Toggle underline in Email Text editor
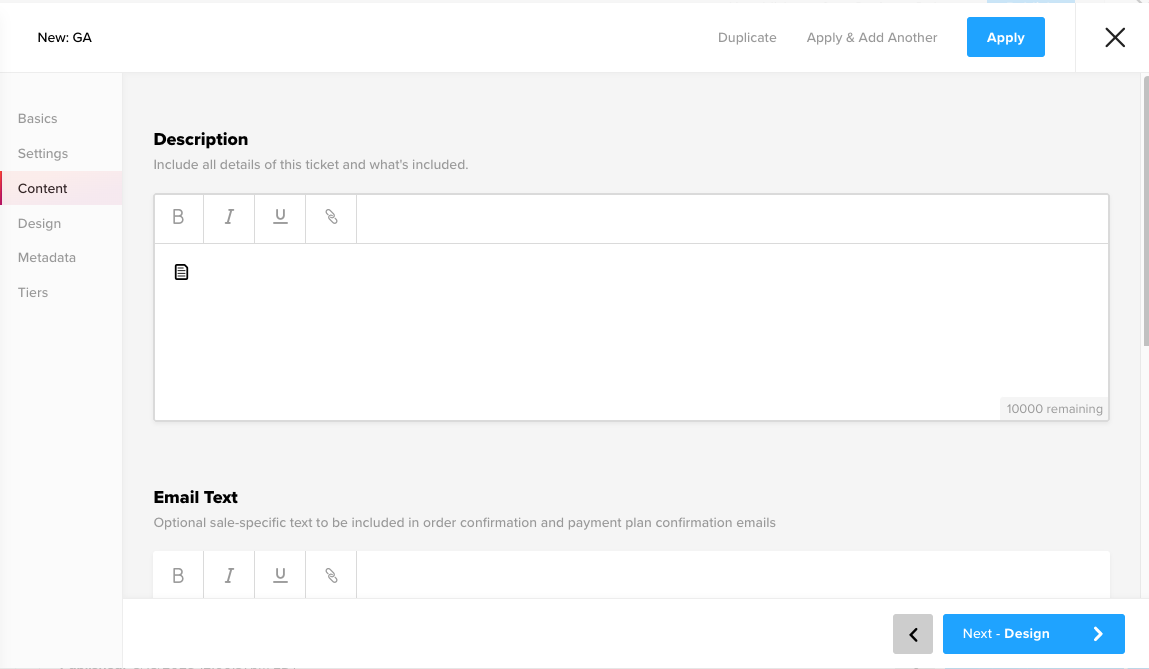 point(280,575)
